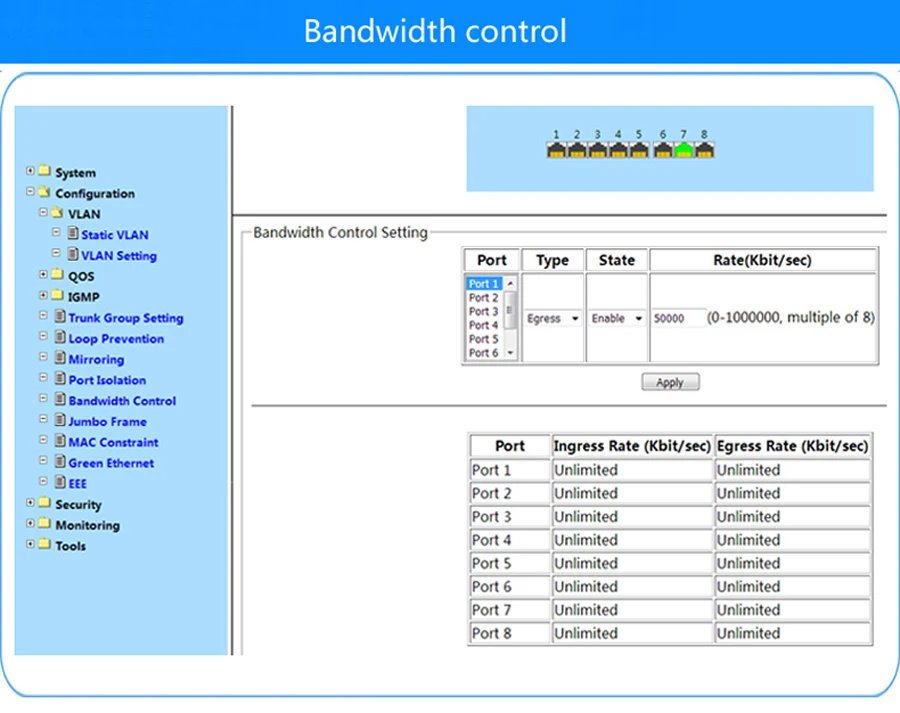Select Port 1 in the port list
The image size is (900, 713).
pyautogui.click(x=484, y=284)
